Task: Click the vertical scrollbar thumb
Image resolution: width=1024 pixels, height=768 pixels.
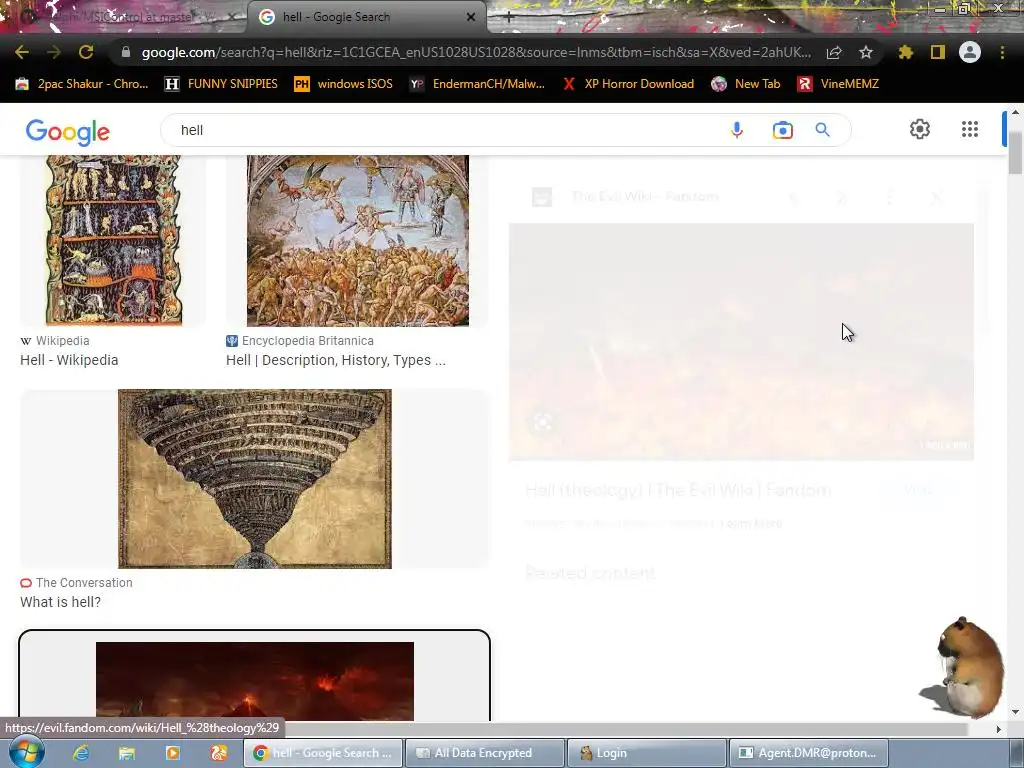Action: coord(1015,152)
